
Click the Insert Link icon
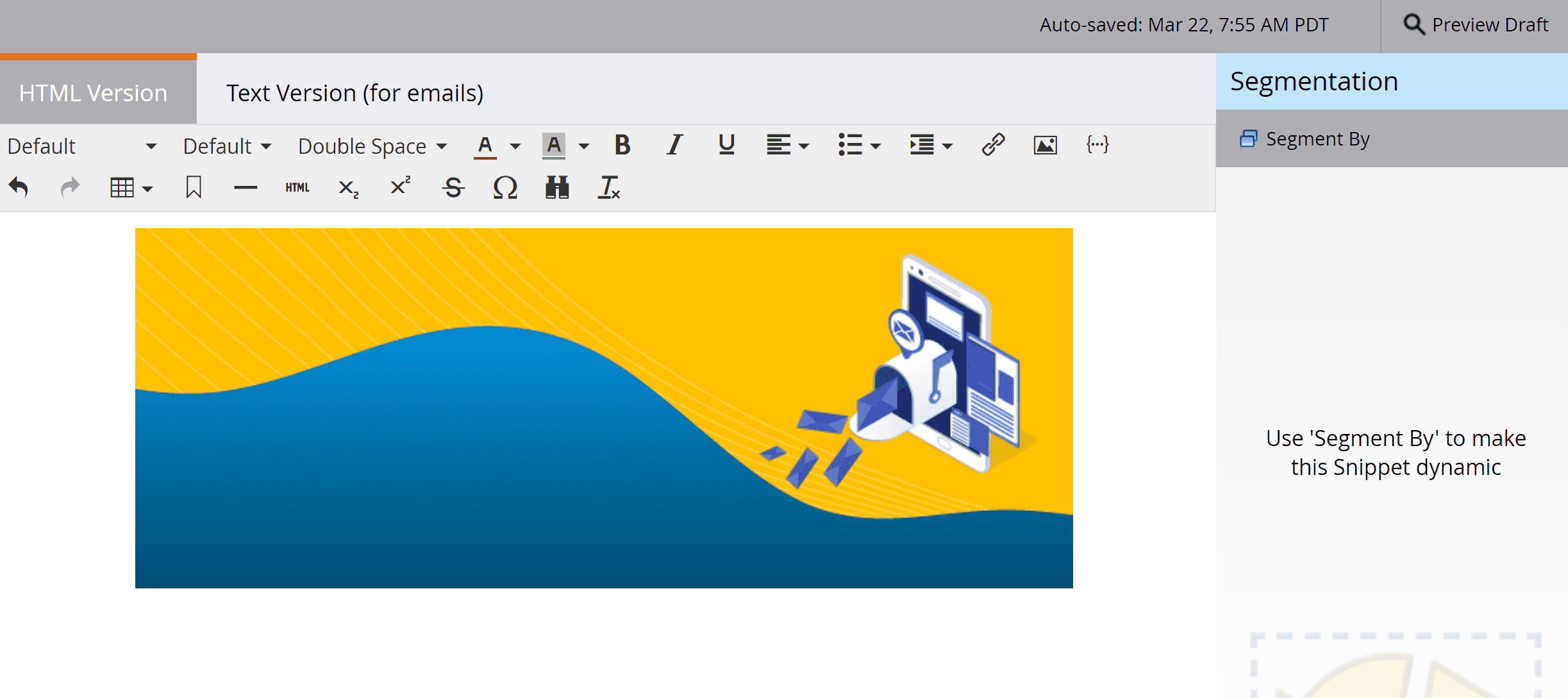992,145
